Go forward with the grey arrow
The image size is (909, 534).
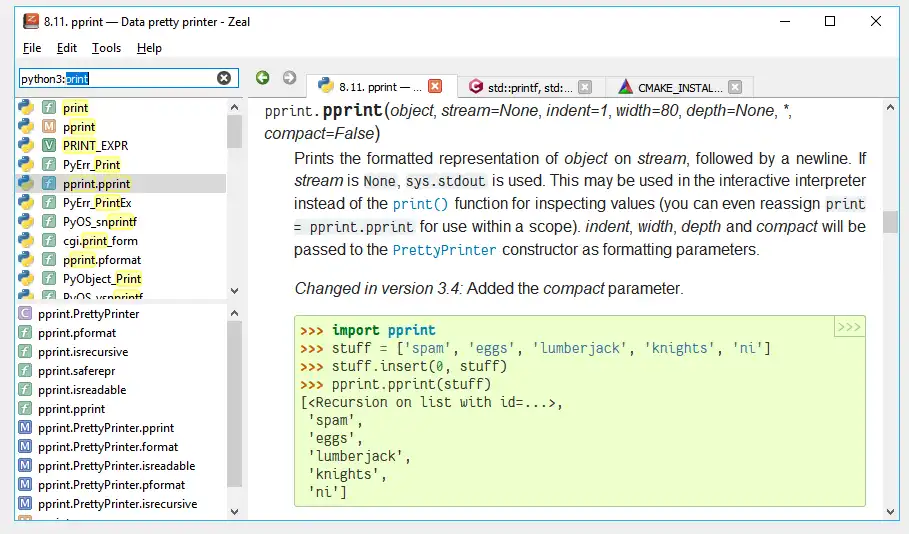point(289,78)
